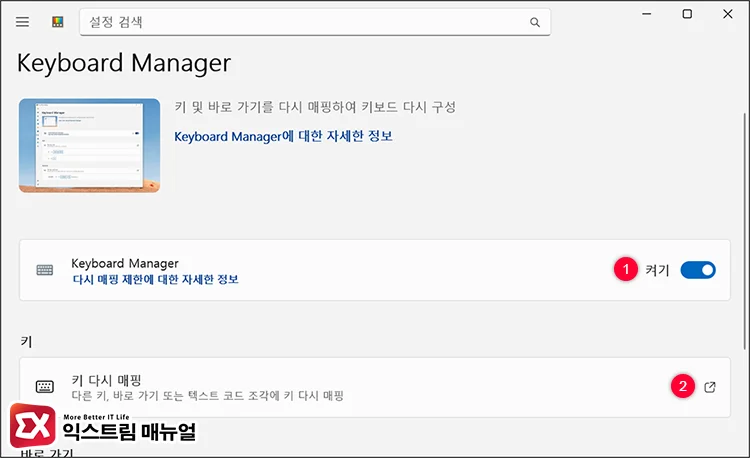750x458 pixels.
Task: Minimize the PowerToys settings window
Action: click(x=647, y=14)
